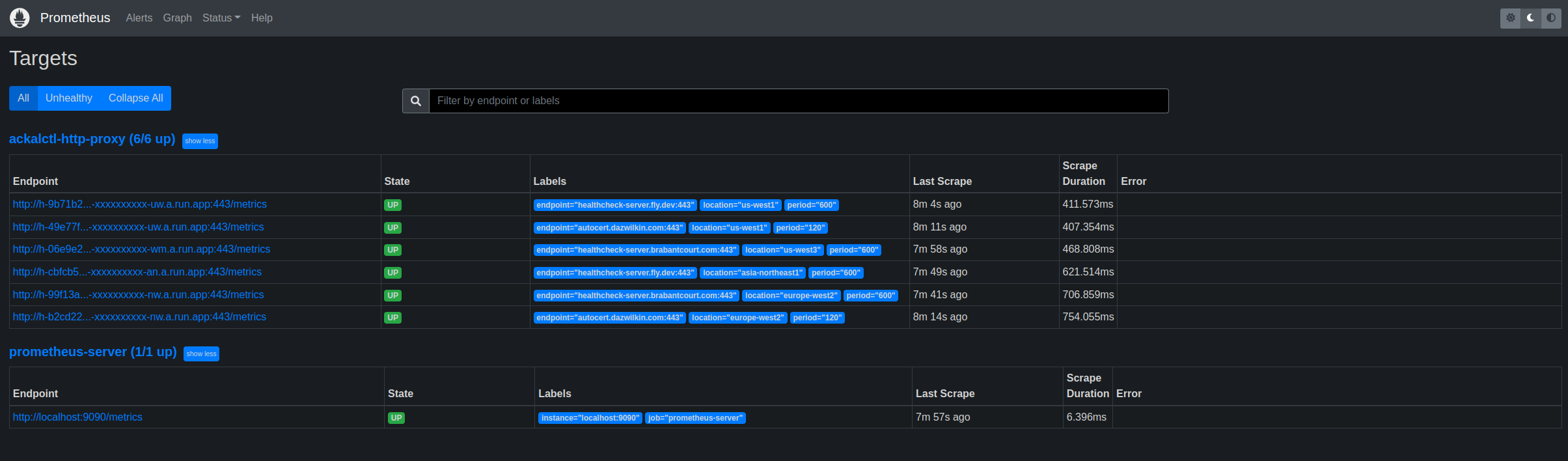Open ackalctl-http-proxy group heading link

coord(92,139)
